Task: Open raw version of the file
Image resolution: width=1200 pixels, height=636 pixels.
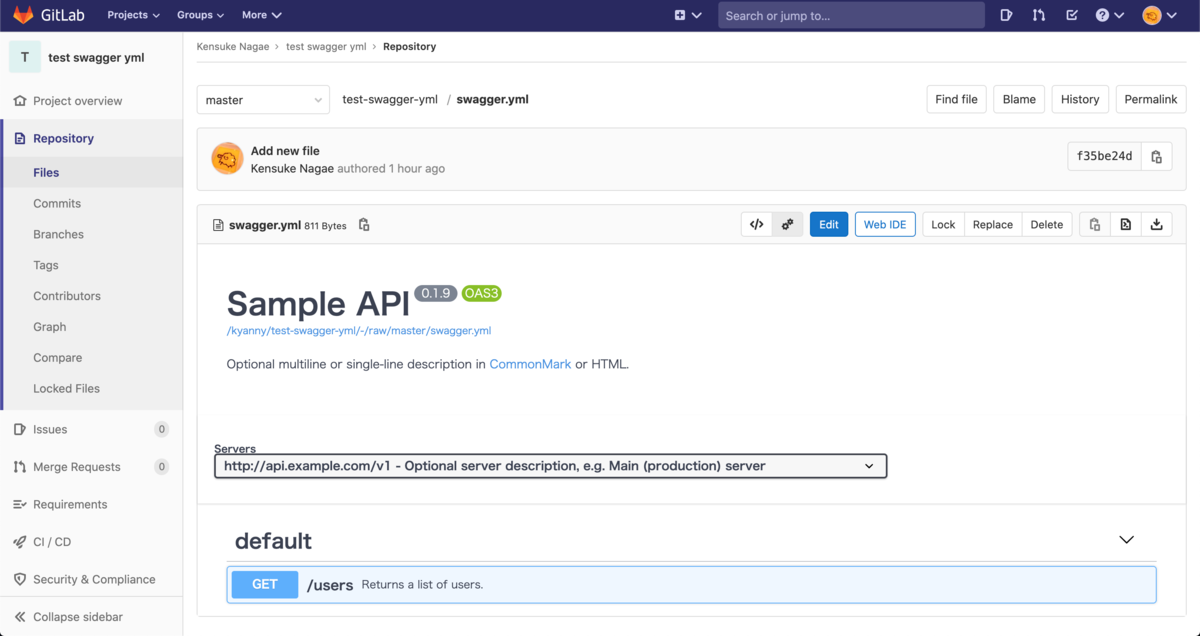Action: point(1125,224)
